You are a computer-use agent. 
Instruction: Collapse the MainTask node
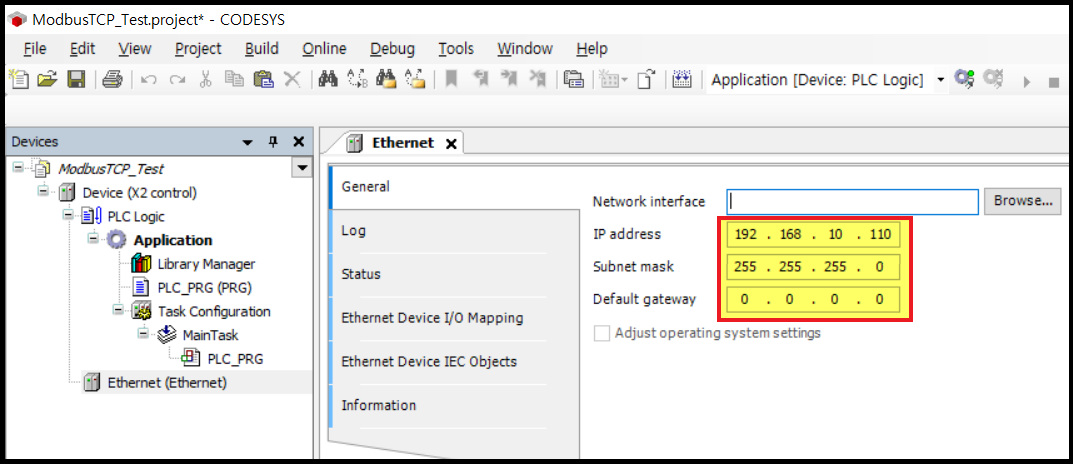coord(142,335)
